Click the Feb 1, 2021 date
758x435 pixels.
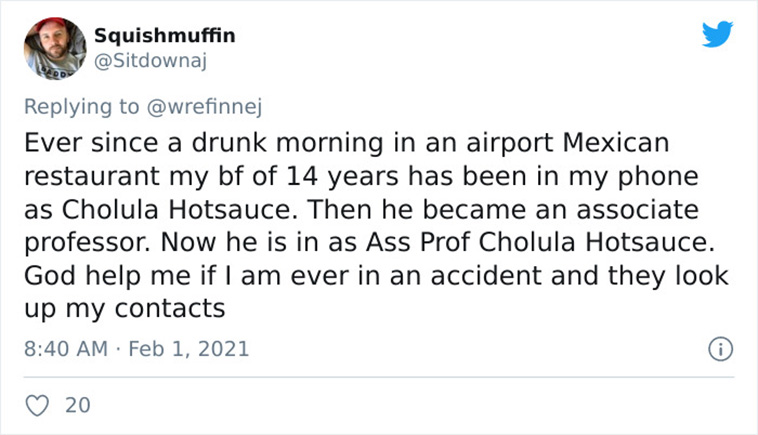coord(189,349)
